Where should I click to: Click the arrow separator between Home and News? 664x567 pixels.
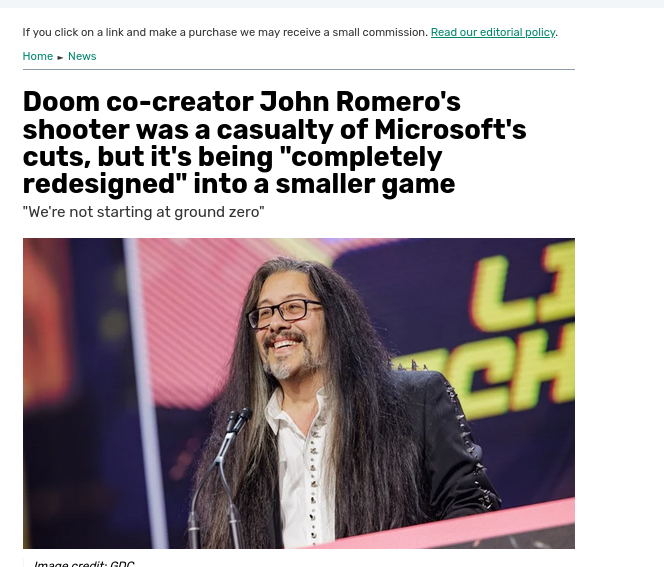[60, 57]
